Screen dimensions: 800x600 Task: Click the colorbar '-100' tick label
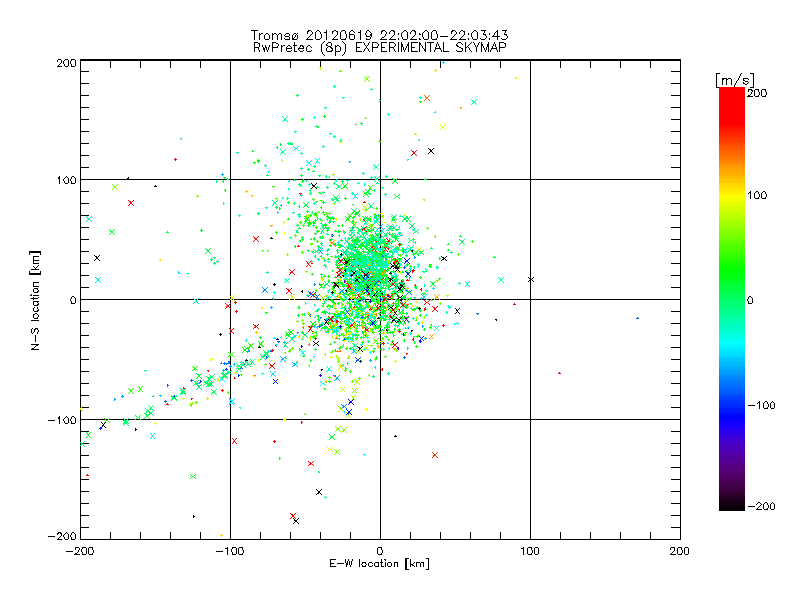761,406
